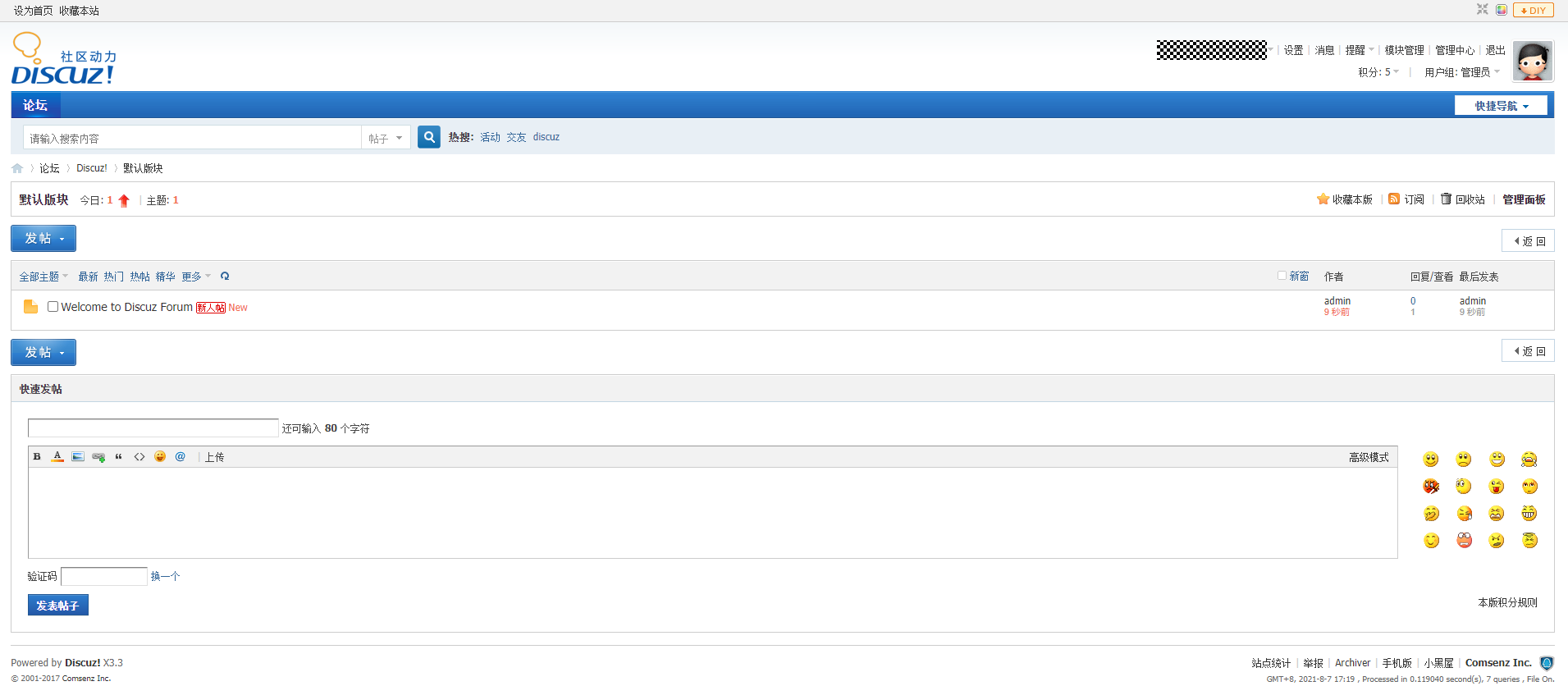Insert the big grin teeth smiley
The height and width of the screenshot is (686, 1568).
point(1529,514)
